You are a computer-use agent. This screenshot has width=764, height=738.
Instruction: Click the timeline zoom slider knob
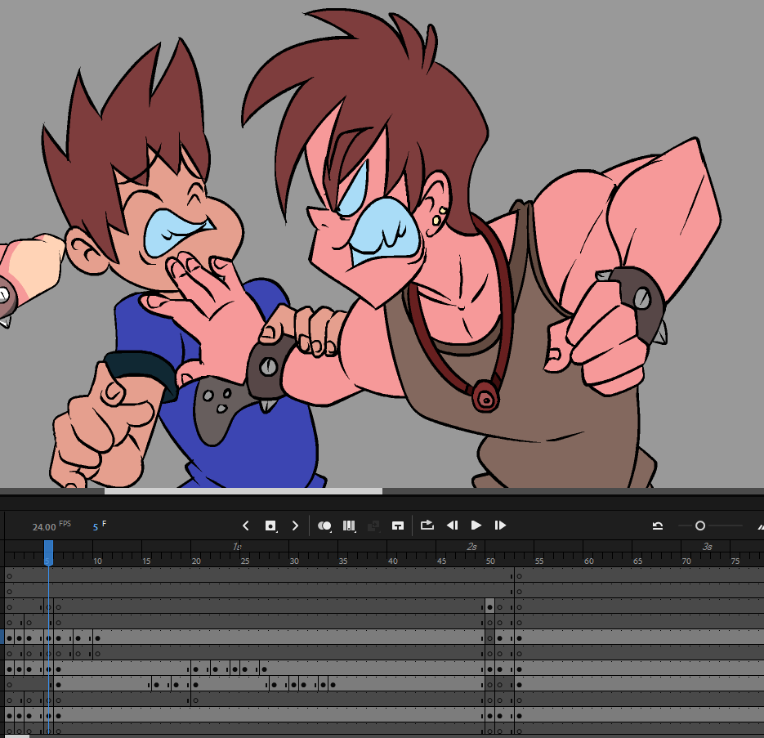700,526
